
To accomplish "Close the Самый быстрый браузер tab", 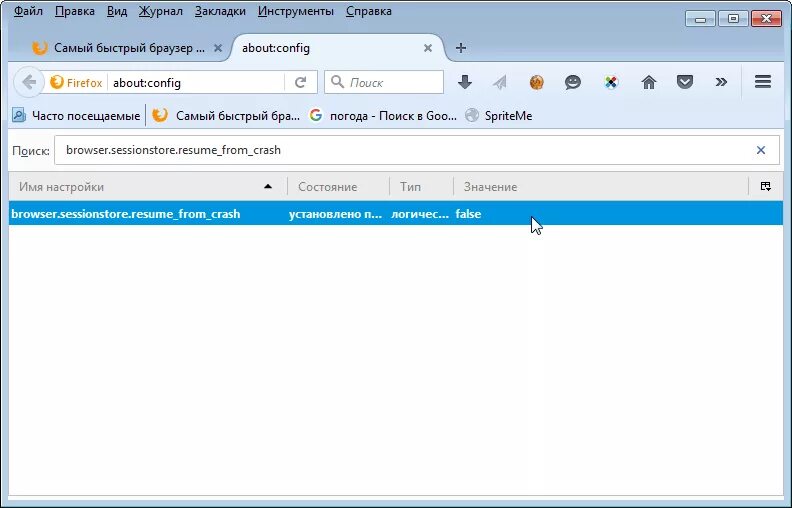I will (218, 48).
